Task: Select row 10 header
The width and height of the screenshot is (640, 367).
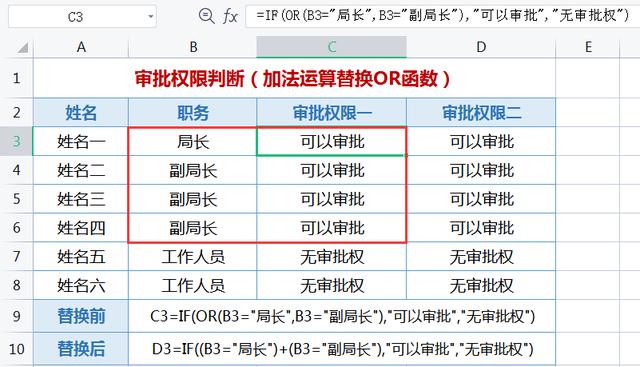Action: 16,349
